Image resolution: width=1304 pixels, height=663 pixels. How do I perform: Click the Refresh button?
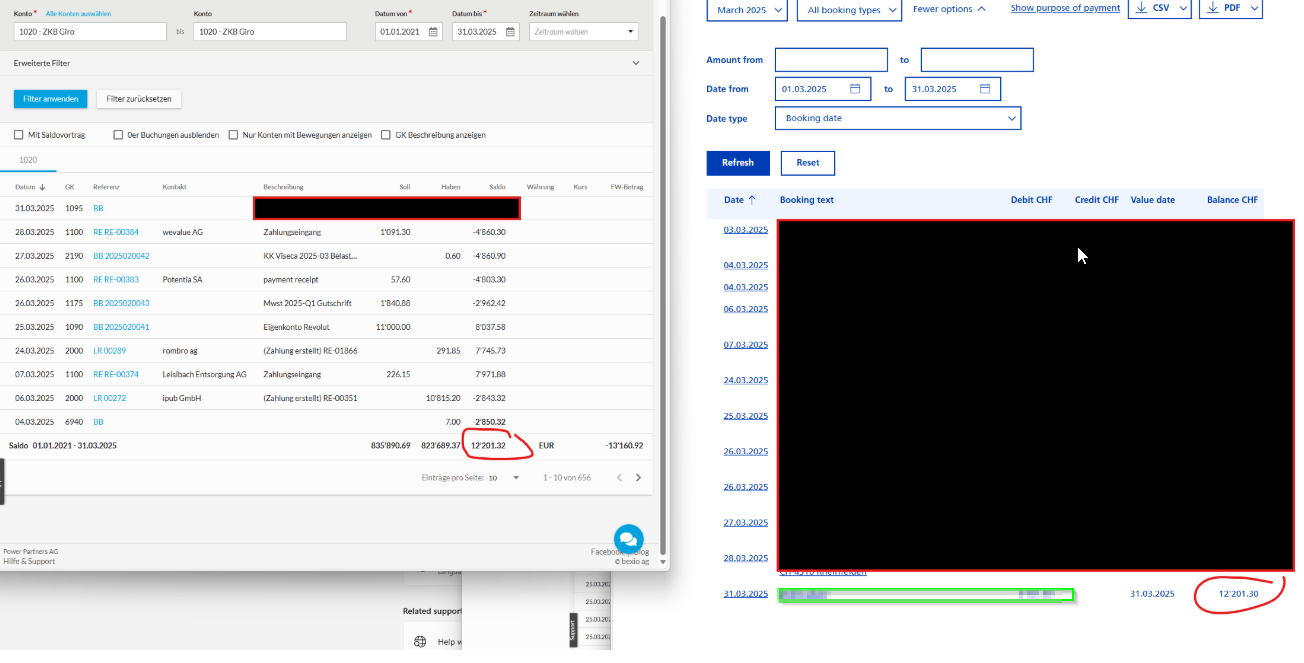pyautogui.click(x=738, y=163)
